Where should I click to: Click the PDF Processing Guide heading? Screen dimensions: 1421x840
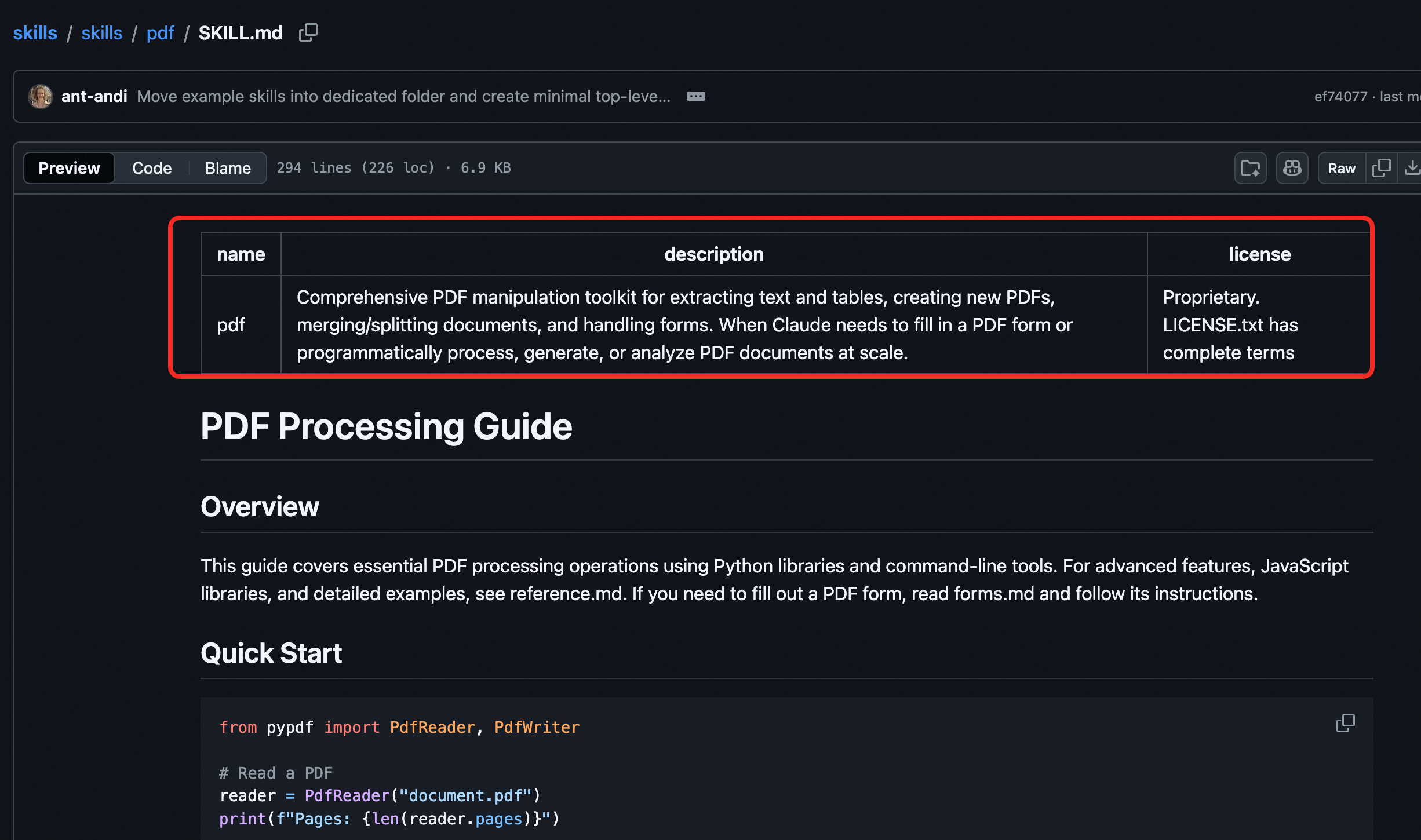pyautogui.click(x=386, y=426)
